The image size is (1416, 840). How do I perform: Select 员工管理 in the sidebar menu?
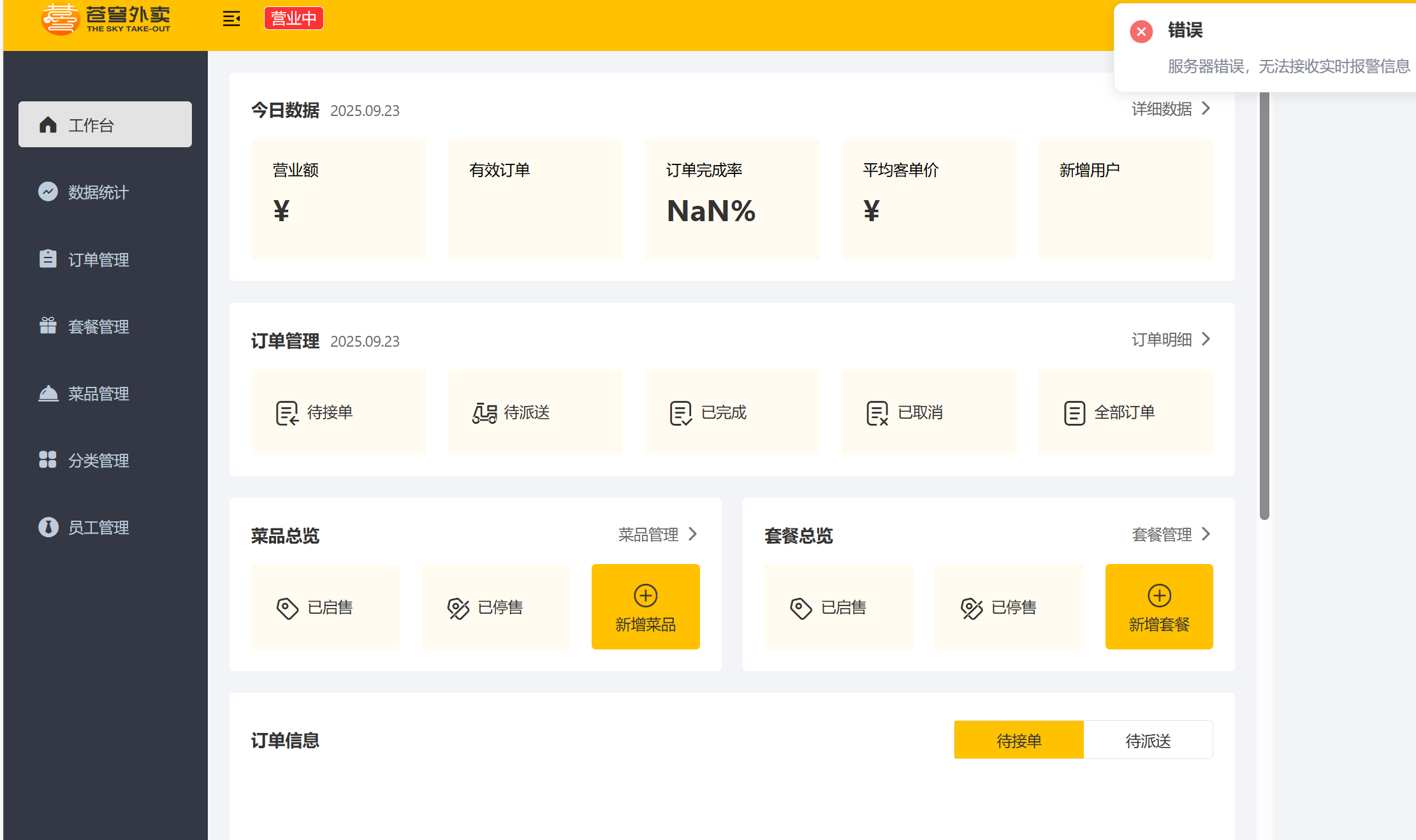coord(98,527)
